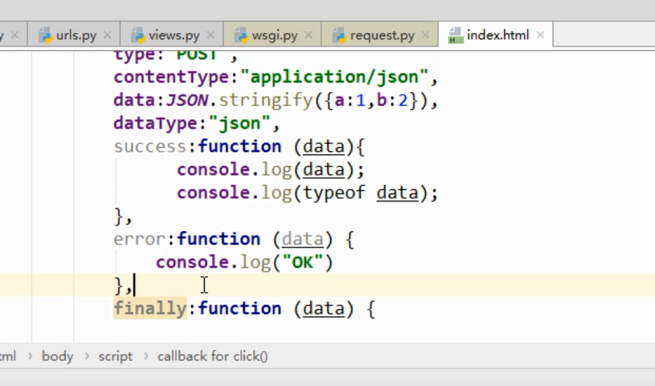Image resolution: width=655 pixels, height=386 pixels.
Task: Close the index.html tab
Action: click(540, 35)
